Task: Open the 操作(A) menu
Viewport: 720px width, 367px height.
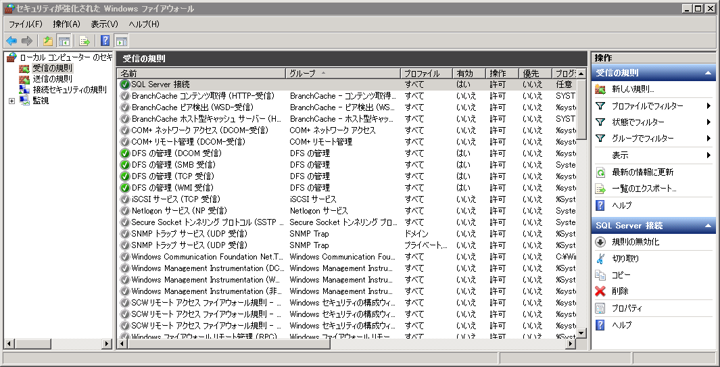Action: tap(67, 24)
